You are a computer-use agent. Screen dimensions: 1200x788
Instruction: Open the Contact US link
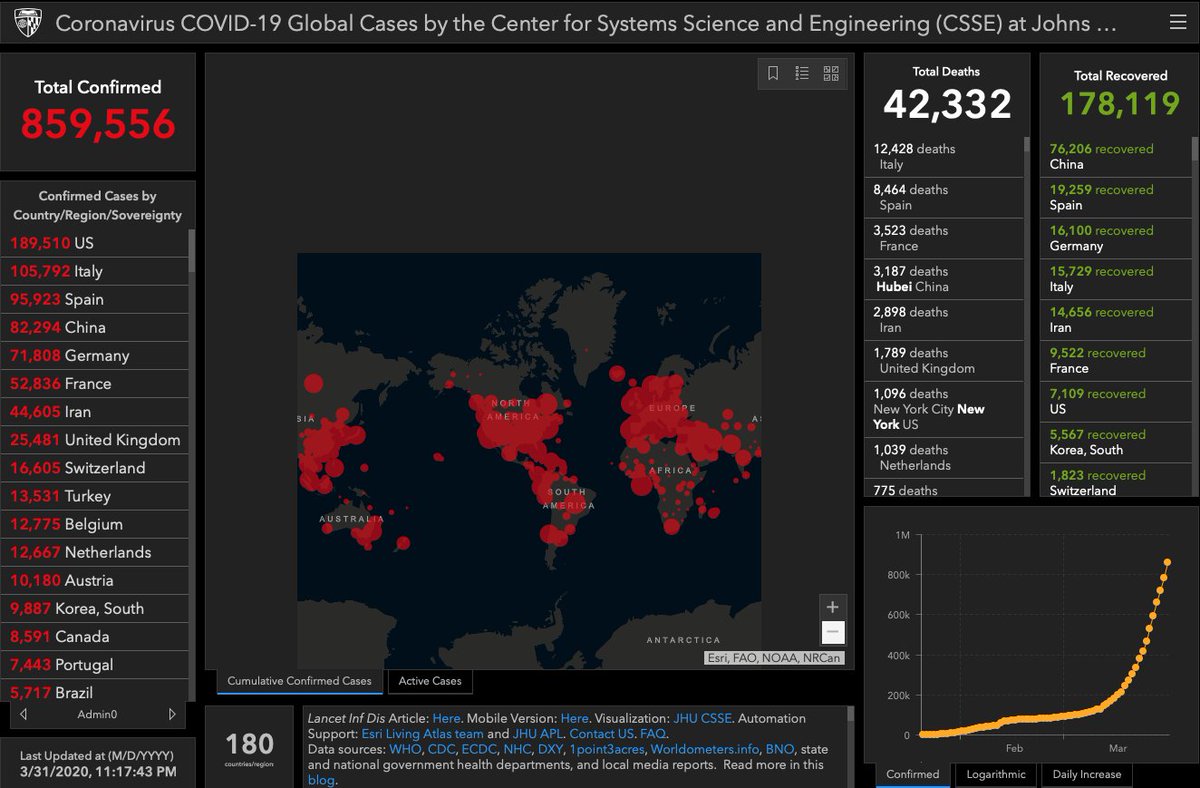(x=602, y=733)
